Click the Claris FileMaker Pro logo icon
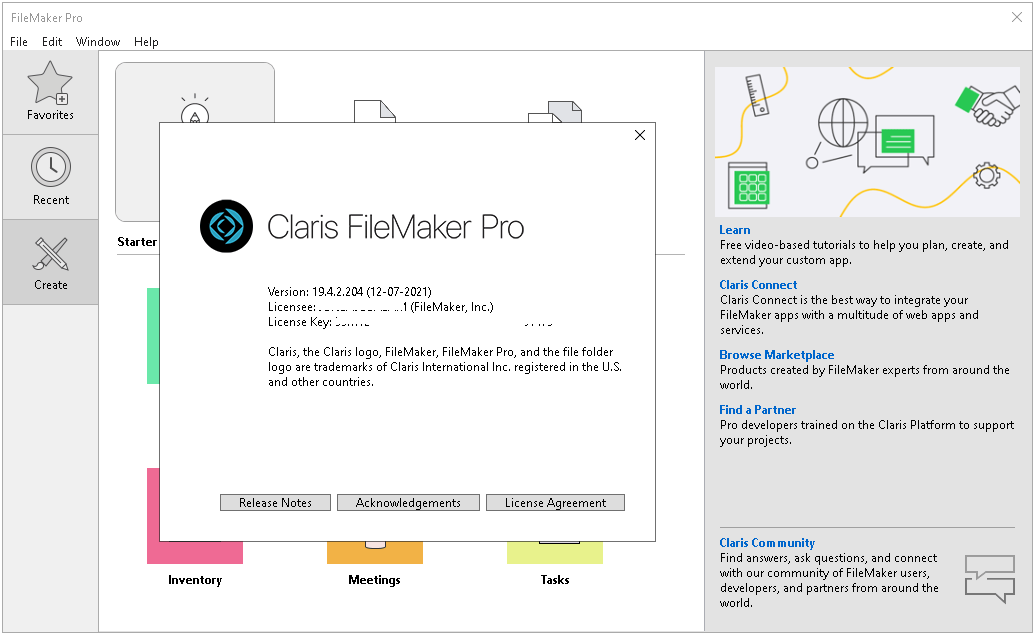The image size is (1033, 636). pos(226,226)
